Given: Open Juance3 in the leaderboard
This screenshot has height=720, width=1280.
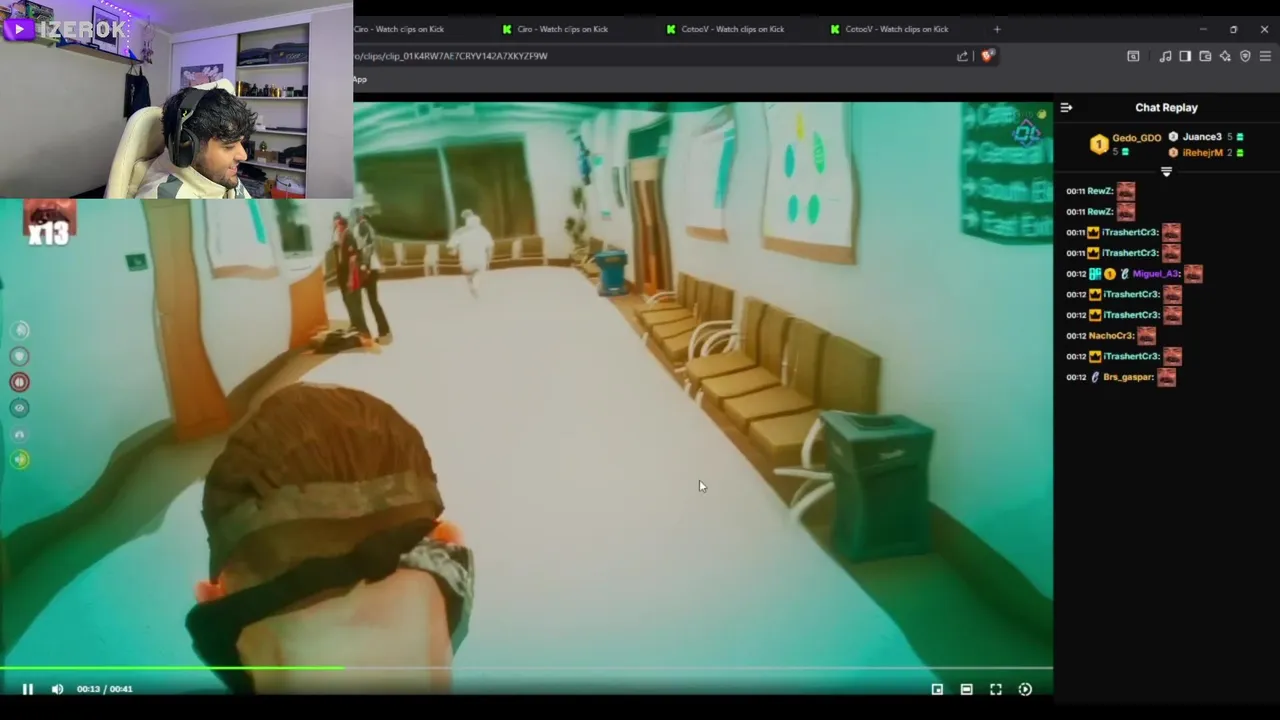Looking at the screenshot, I should coord(1202,137).
